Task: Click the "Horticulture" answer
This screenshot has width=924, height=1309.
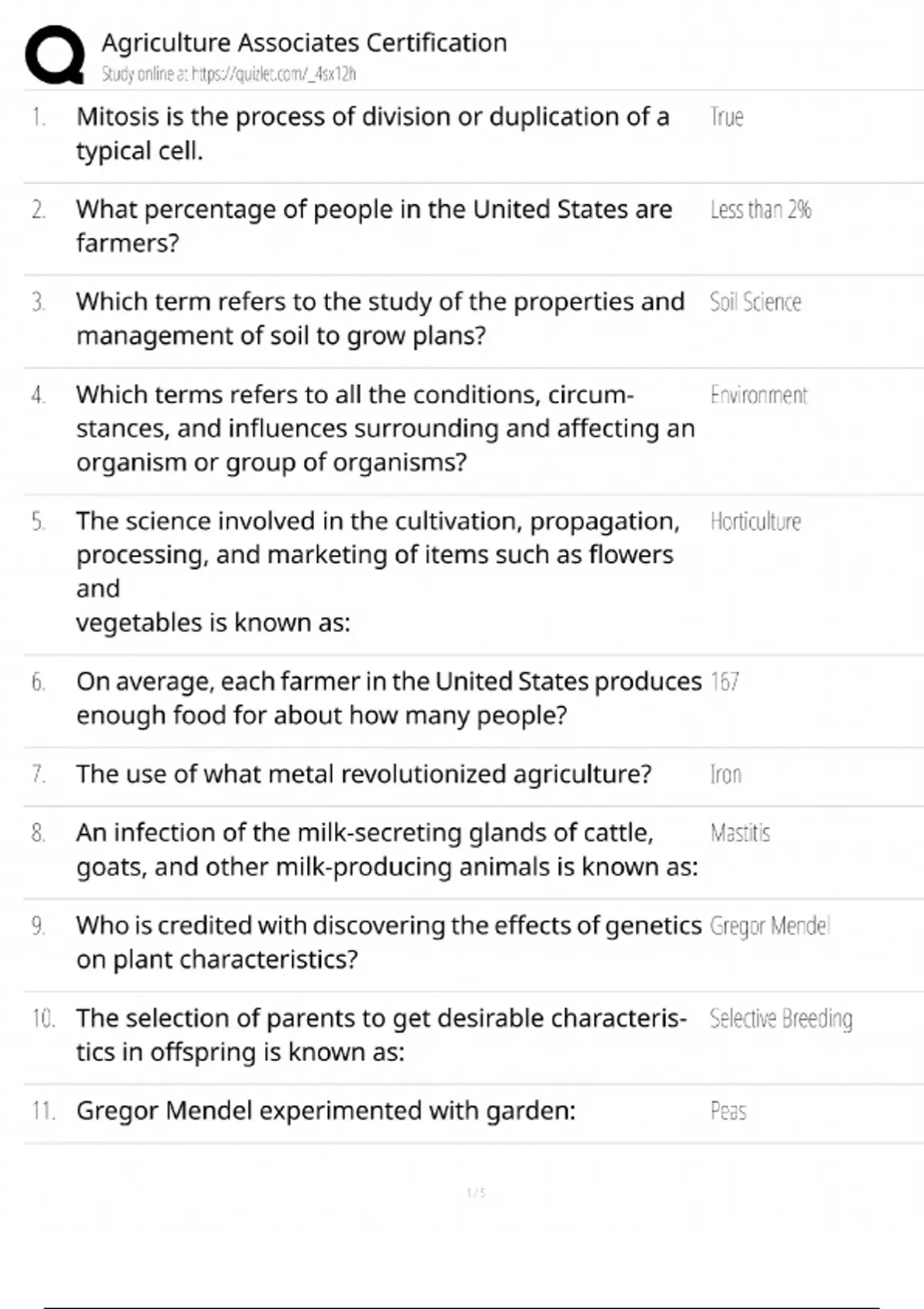Action: click(755, 521)
